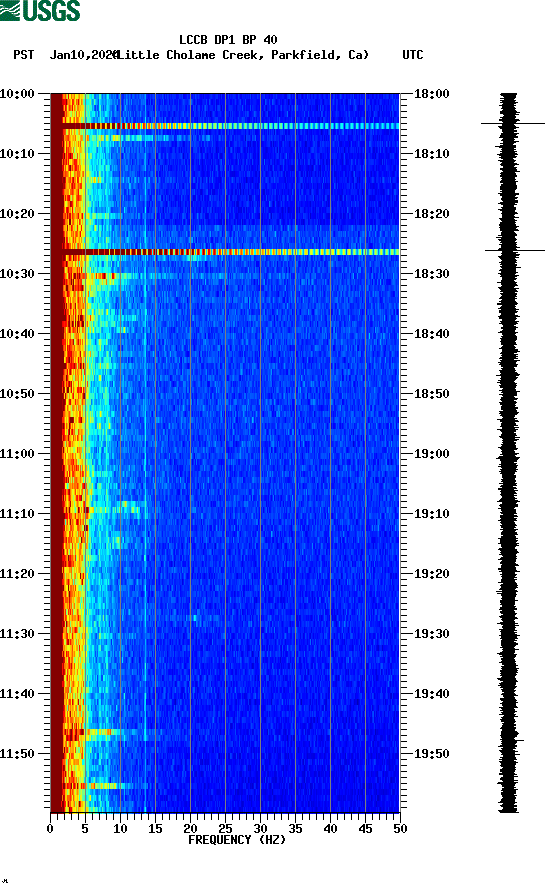552x892 pixels.
Task: Click the 11:00 PST time label
Action: (x=17, y=454)
